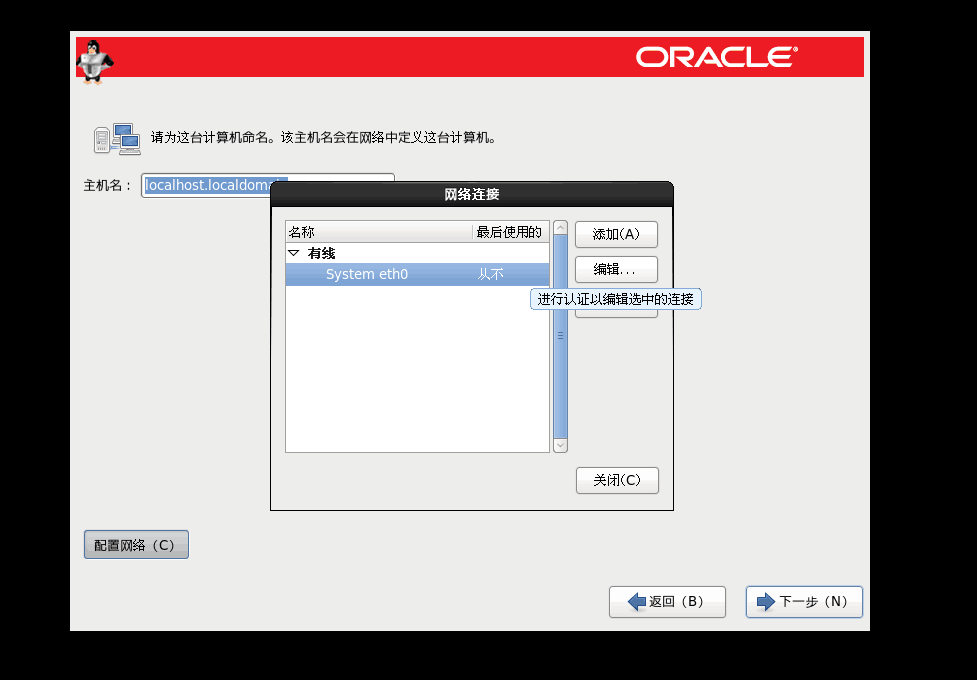This screenshot has width=977, height=680.
Task: Click the Tux penguin logo
Action: 94,61
